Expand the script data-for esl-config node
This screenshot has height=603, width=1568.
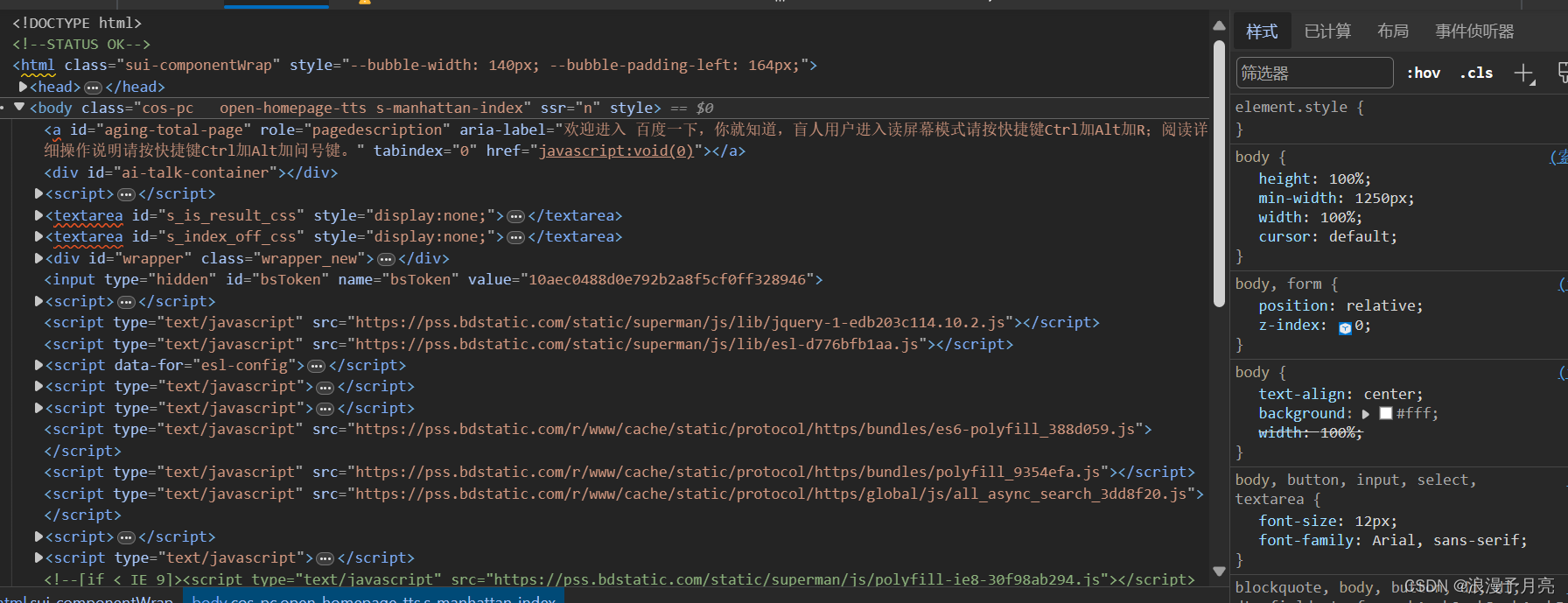(x=38, y=365)
